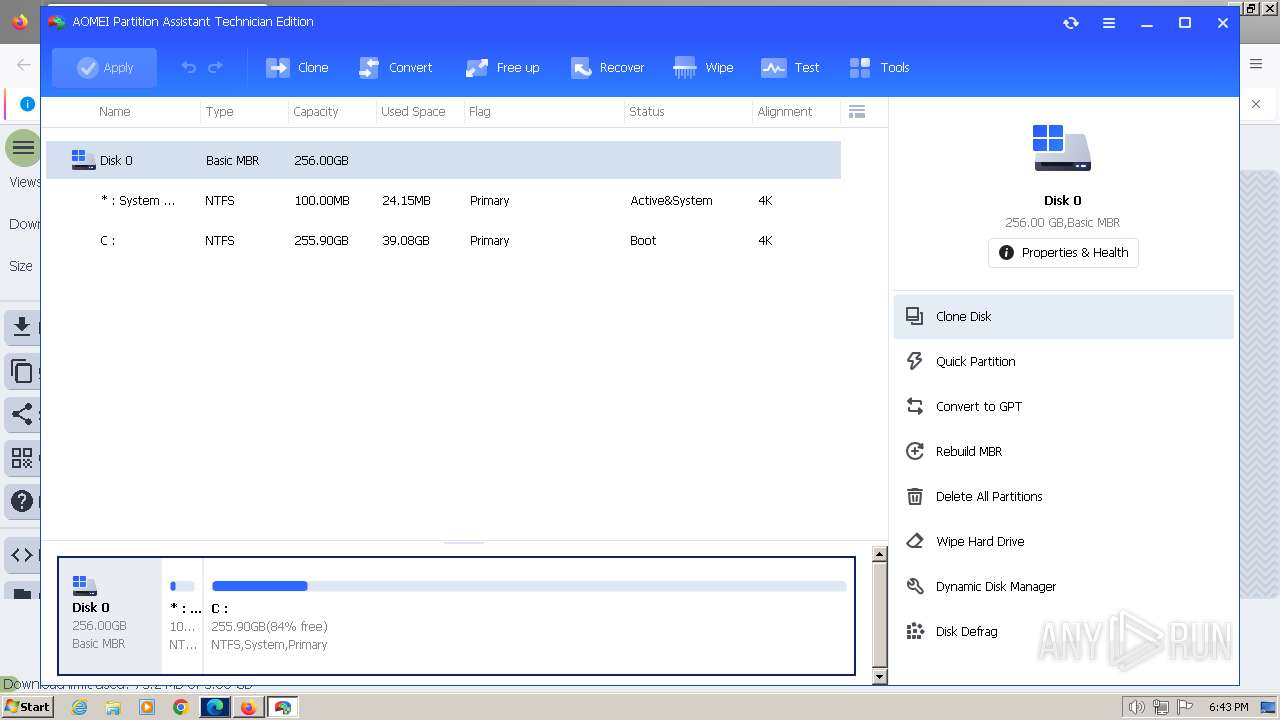Click Quick Partition option
This screenshot has width=1280, height=720.
point(1063,361)
